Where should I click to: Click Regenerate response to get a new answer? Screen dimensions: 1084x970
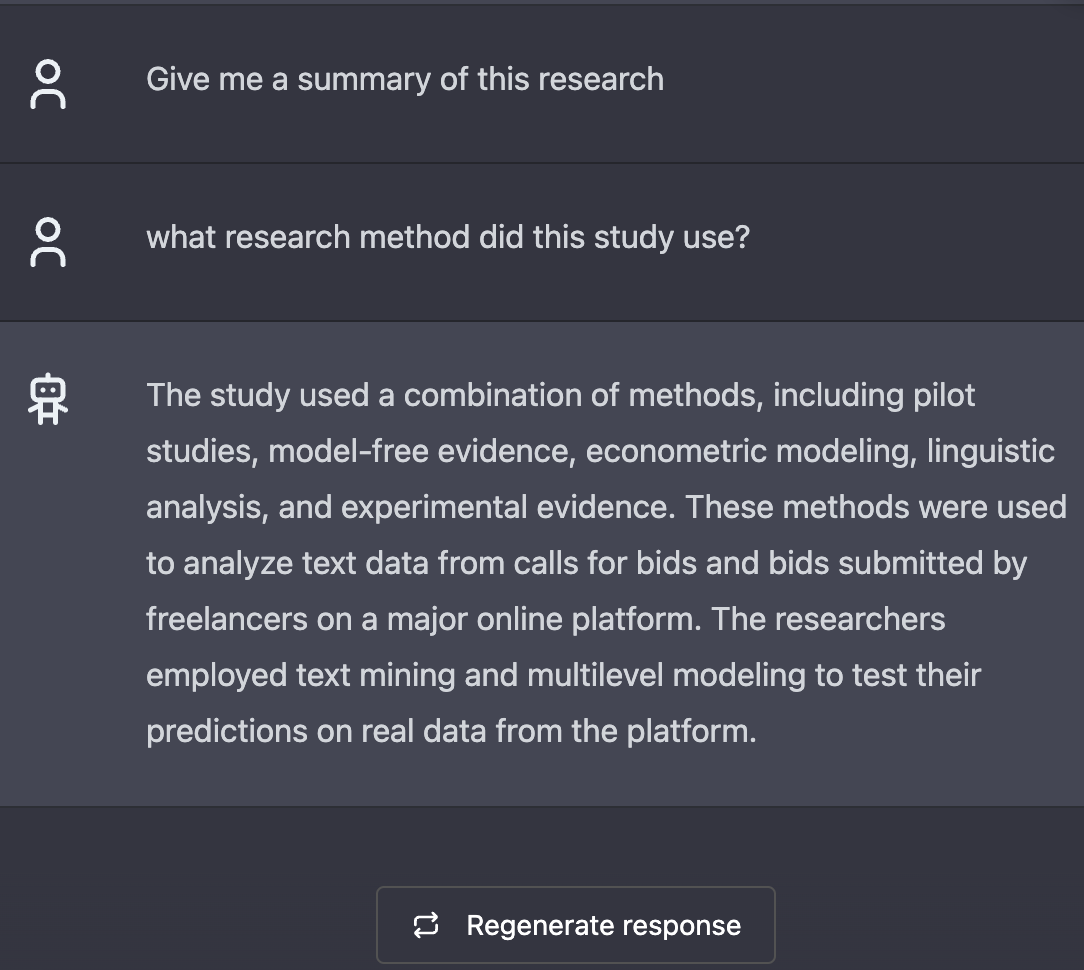(576, 925)
